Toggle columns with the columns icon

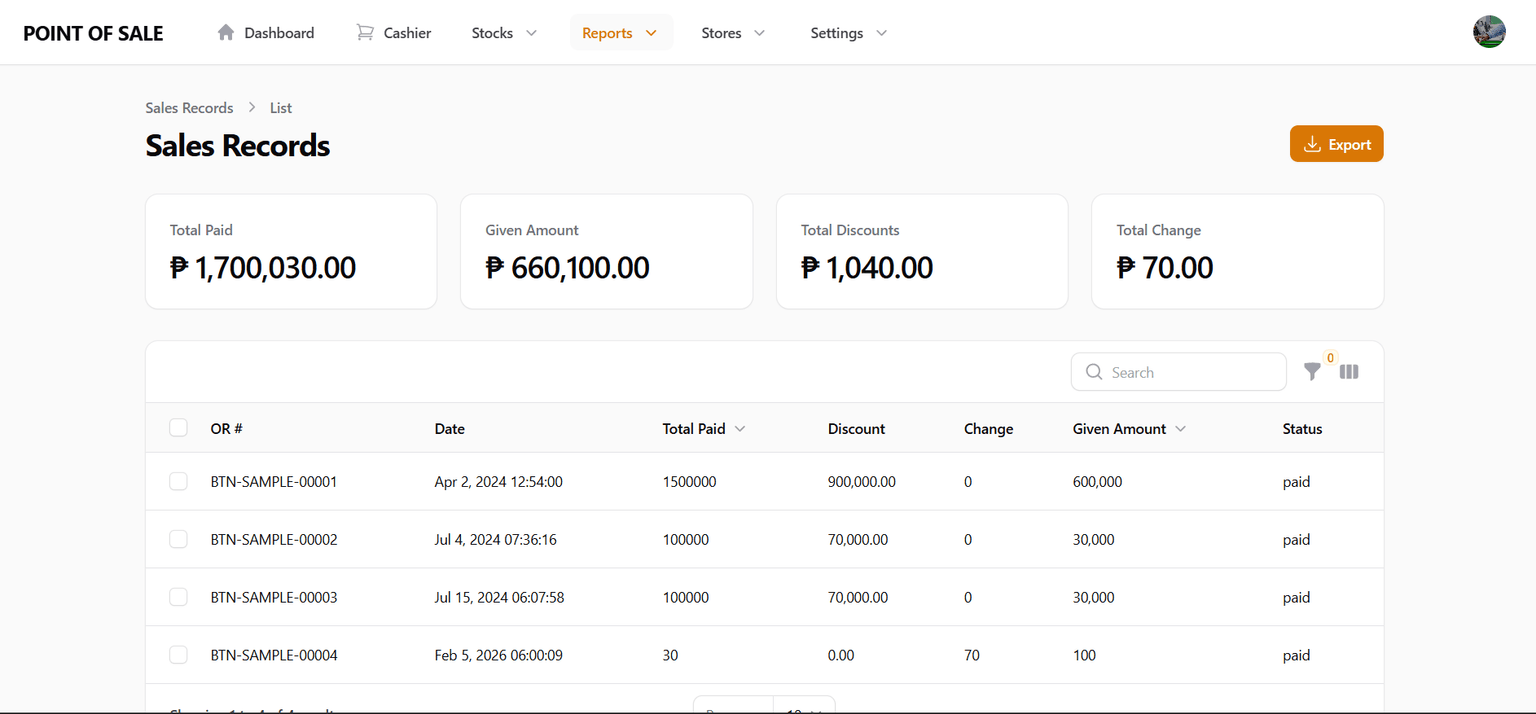tap(1349, 372)
